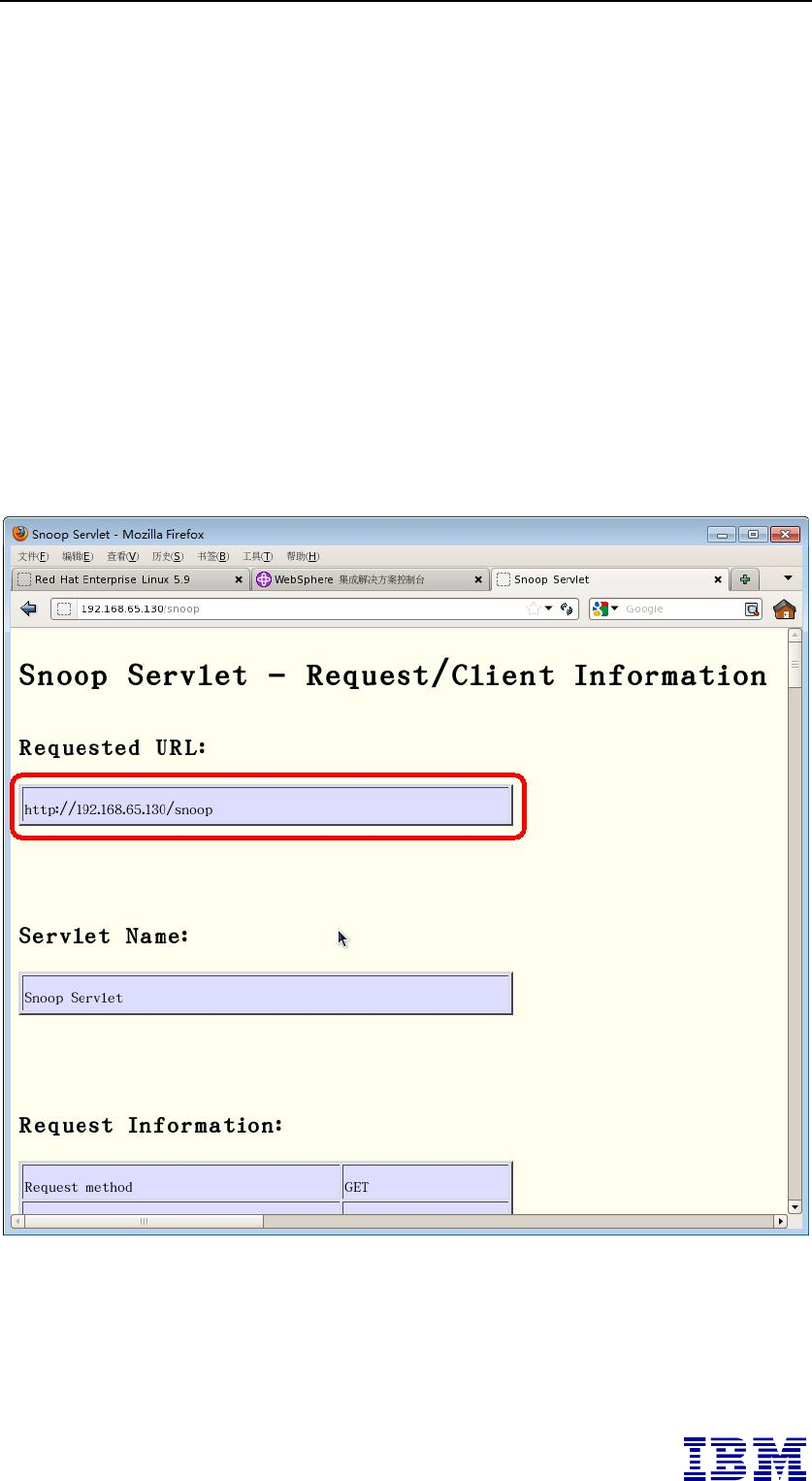The height and width of the screenshot is (1481, 812).
Task: Expand the list all tabs arrow
Action: click(788, 578)
